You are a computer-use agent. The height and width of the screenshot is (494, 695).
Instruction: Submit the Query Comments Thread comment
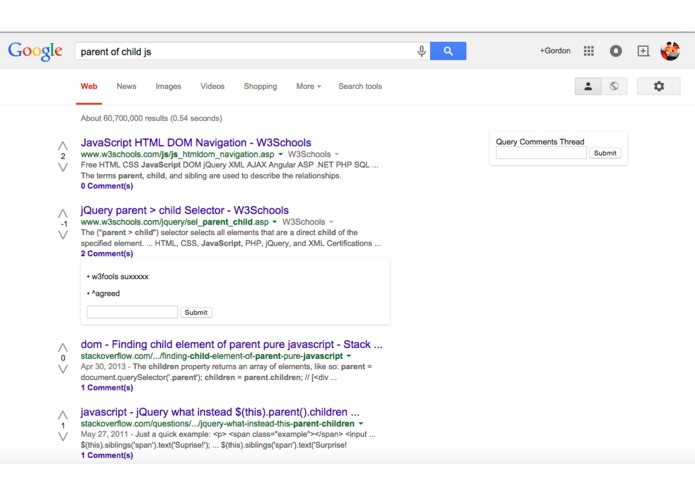click(x=605, y=153)
